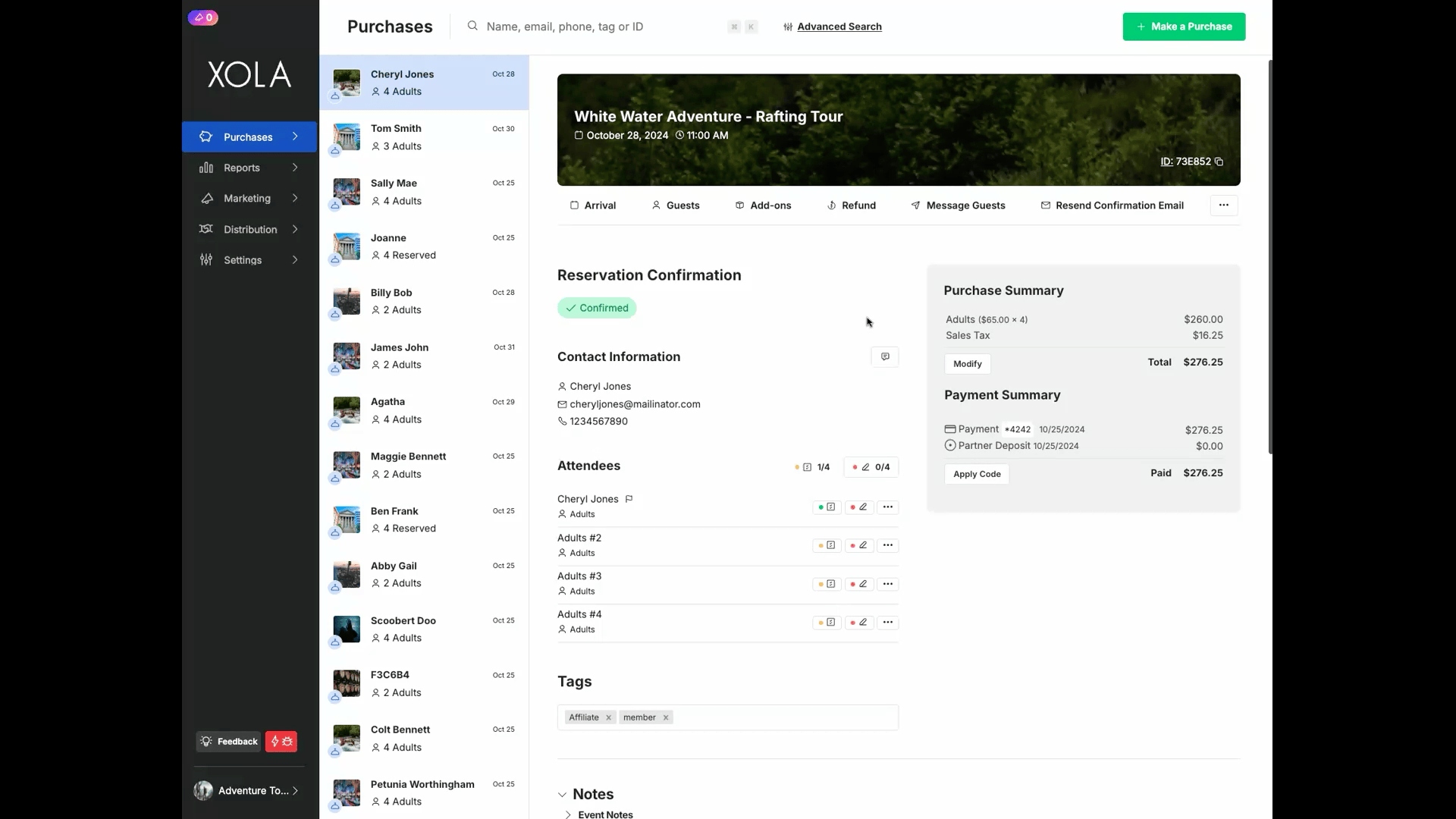Screen dimensions: 1456x819
Task: Click the search input field
Action: point(603,27)
